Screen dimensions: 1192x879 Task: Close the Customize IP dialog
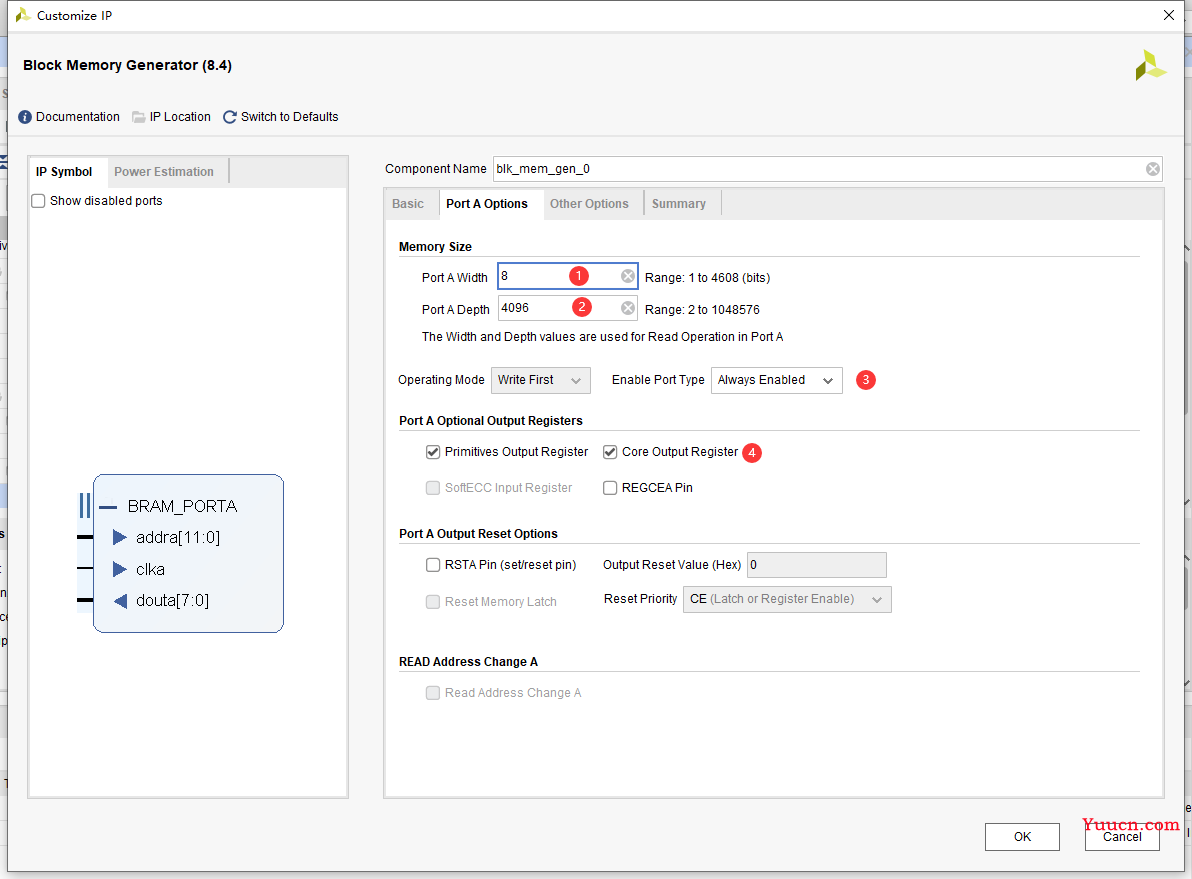point(1169,15)
